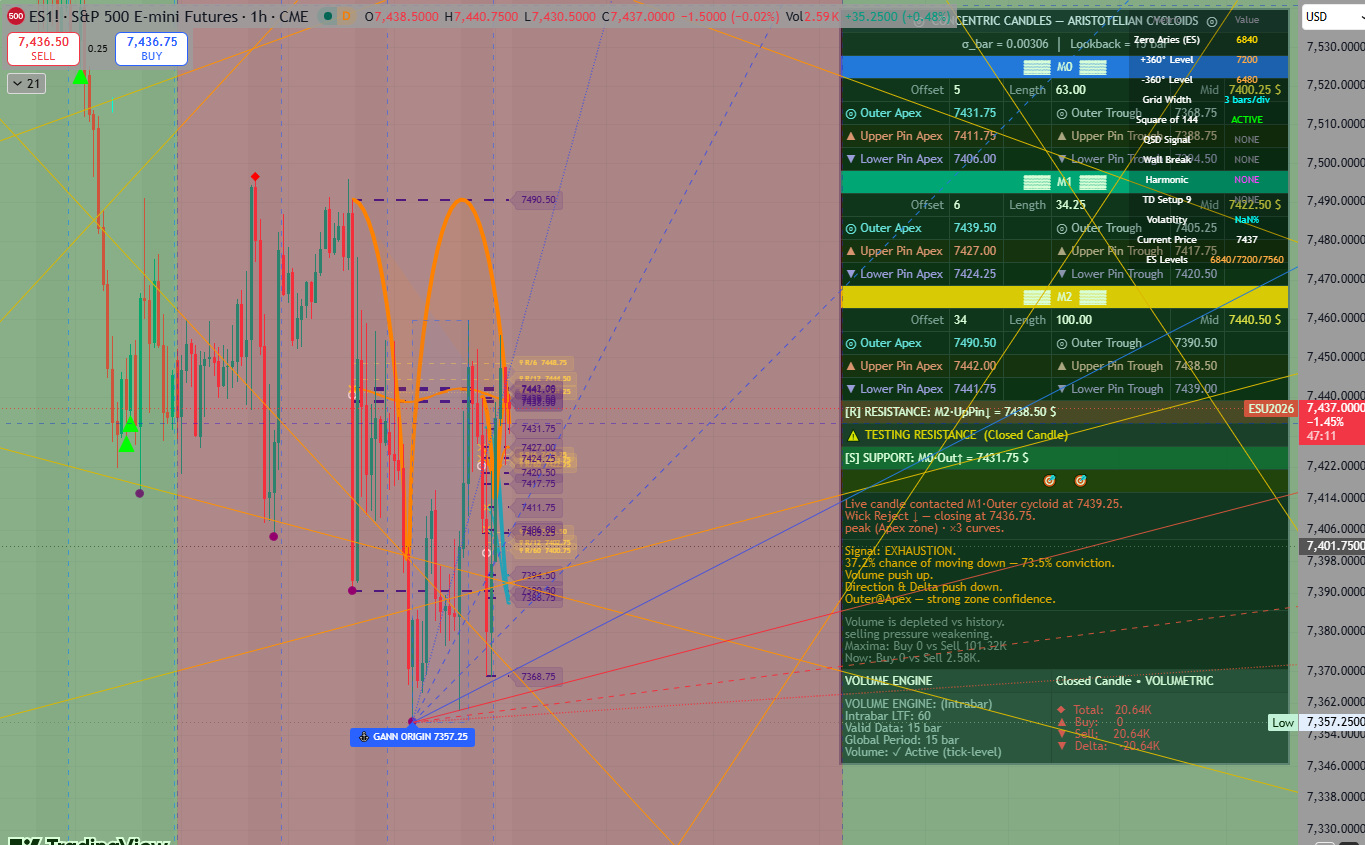The width and height of the screenshot is (1365, 845).
Task: Click M1 Length value 34.25
Action: click(1071, 205)
